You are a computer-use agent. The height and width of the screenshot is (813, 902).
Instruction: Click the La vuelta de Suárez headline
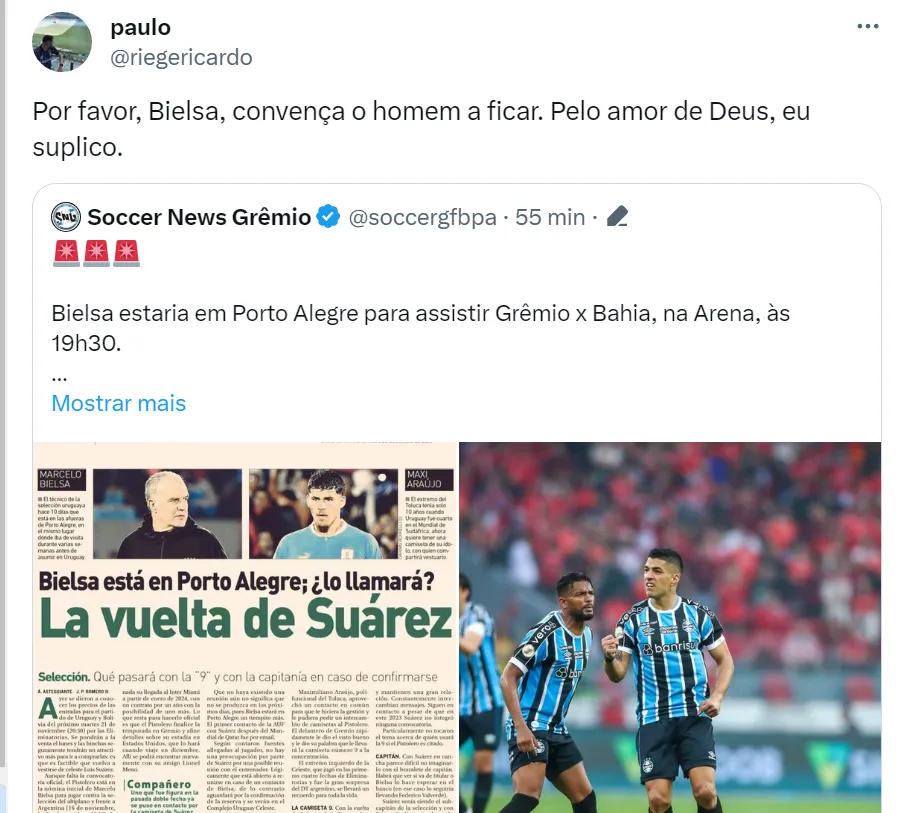(246, 619)
